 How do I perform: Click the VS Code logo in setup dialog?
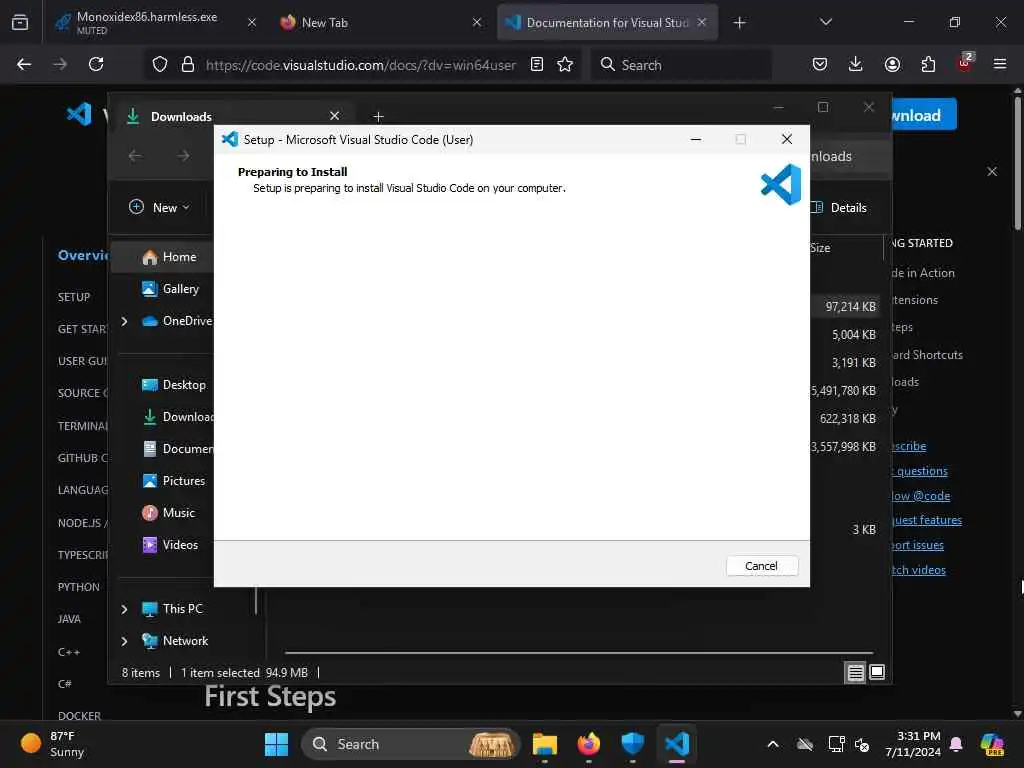click(x=781, y=184)
